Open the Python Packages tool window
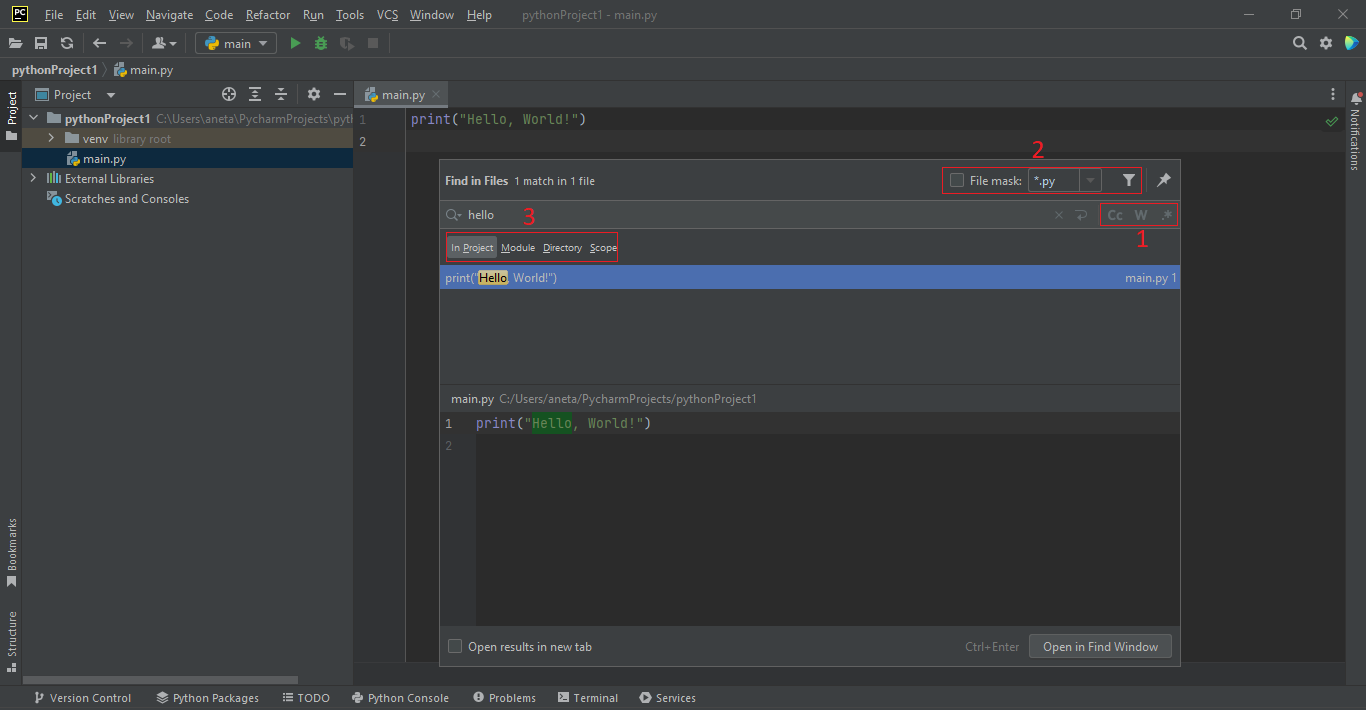Screen dimensions: 1366x710 (207, 697)
